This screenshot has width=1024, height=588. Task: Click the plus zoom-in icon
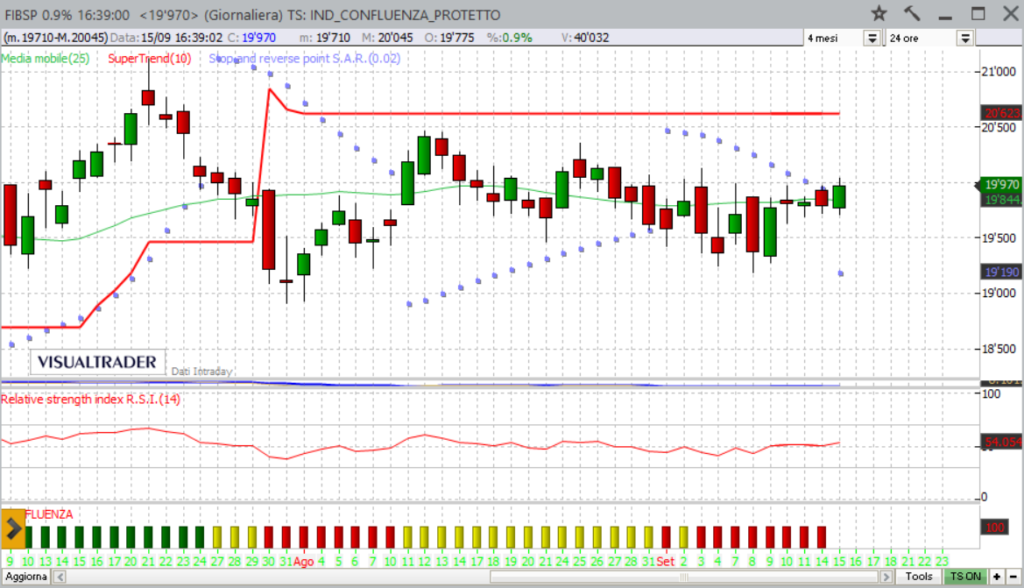pos(997,577)
